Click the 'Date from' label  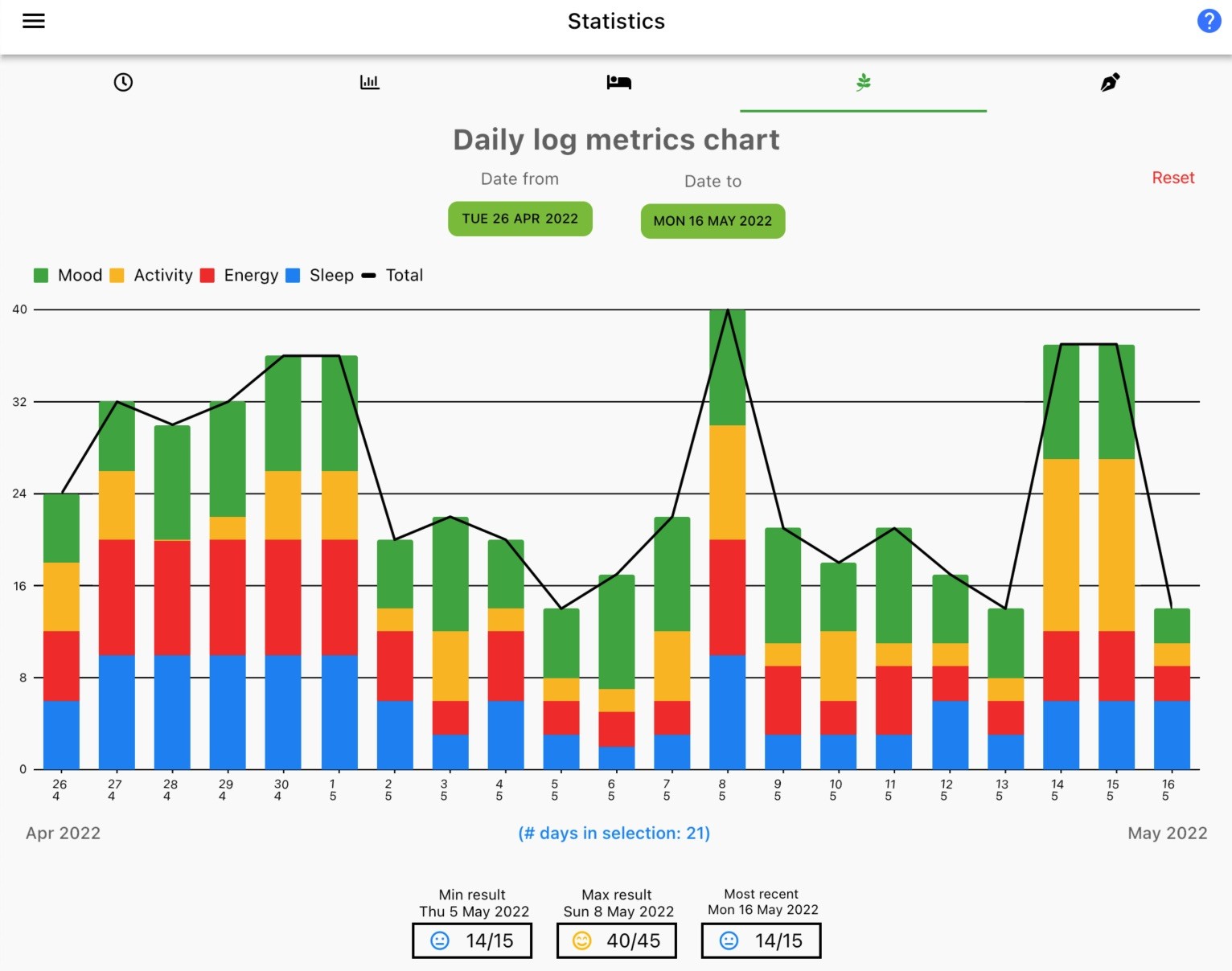click(519, 178)
